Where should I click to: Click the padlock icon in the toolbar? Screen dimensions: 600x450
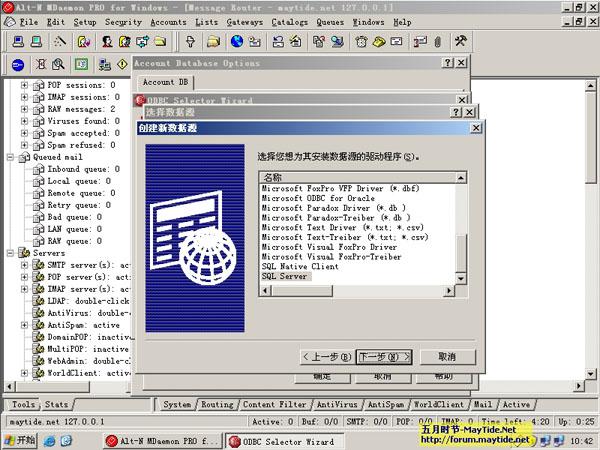pos(190,42)
